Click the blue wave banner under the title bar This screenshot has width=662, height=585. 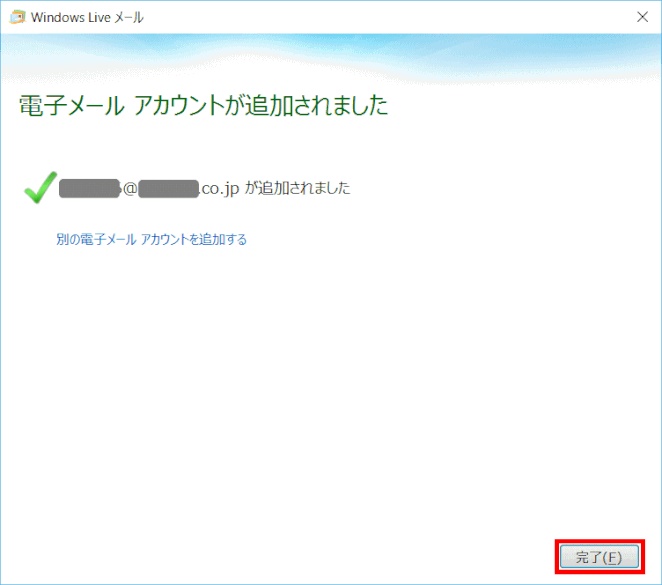[x=331, y=57]
